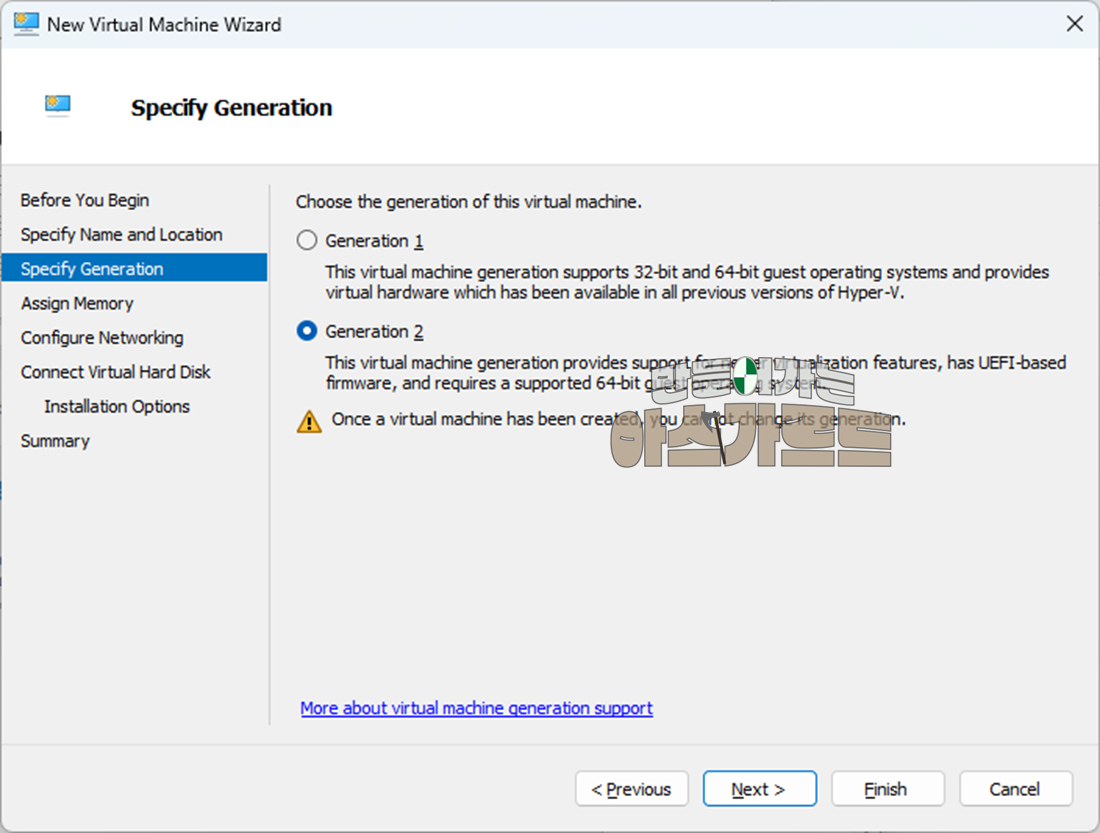This screenshot has width=1100, height=833.
Task: Click the yellow warning triangle icon
Action: coord(309,421)
